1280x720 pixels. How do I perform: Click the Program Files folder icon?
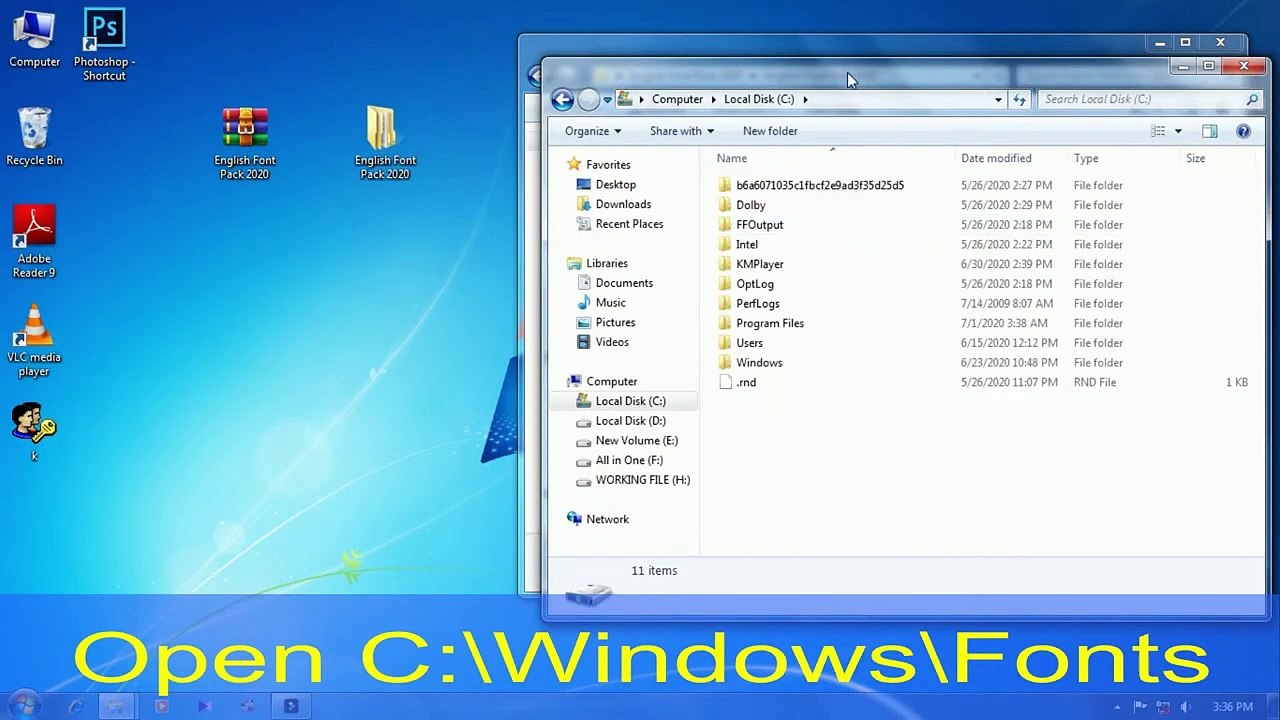pos(725,323)
